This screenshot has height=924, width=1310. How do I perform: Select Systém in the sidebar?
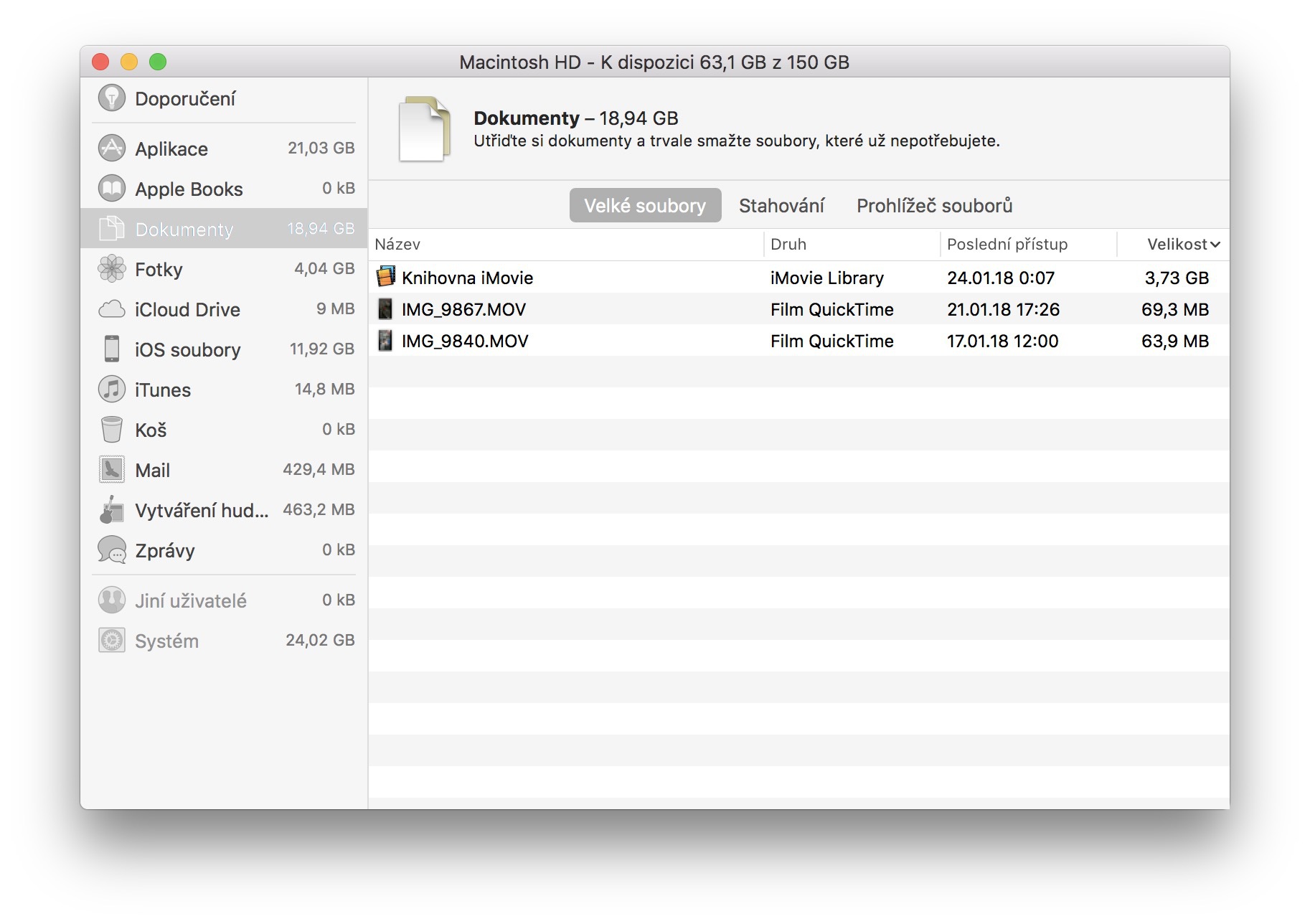[x=224, y=641]
